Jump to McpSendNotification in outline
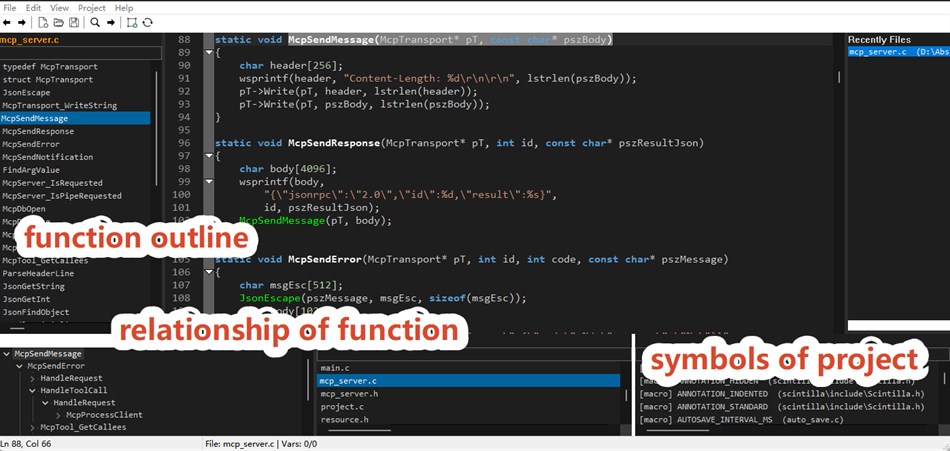 pos(48,157)
